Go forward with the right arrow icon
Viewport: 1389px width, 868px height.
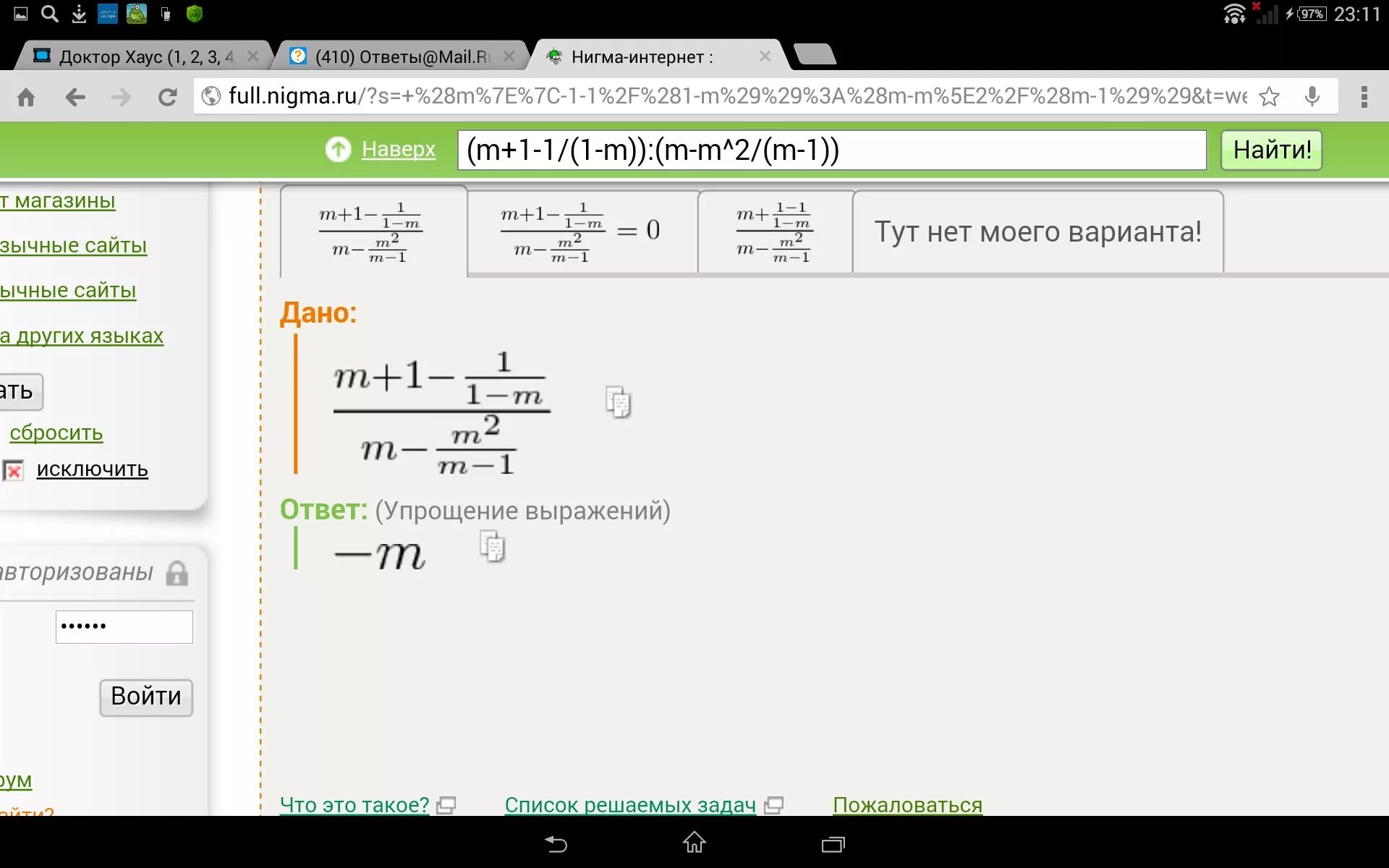point(121,96)
